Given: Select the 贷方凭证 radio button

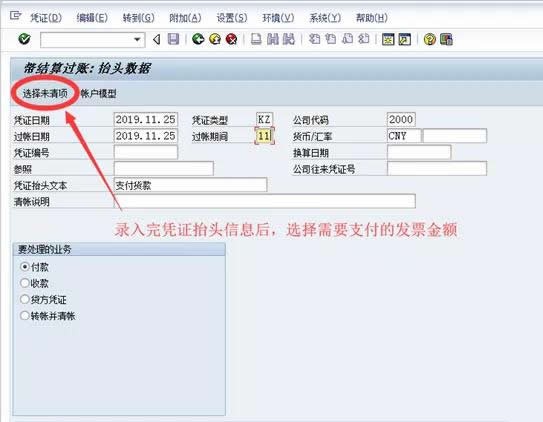Looking at the screenshot, I should click(25, 299).
